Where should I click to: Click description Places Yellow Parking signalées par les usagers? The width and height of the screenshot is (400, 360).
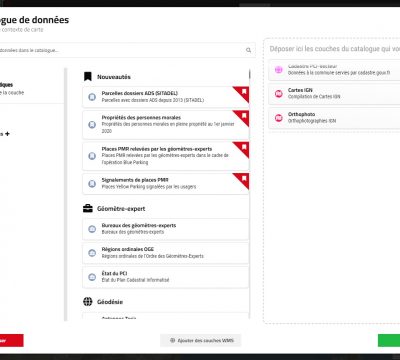pos(149,187)
